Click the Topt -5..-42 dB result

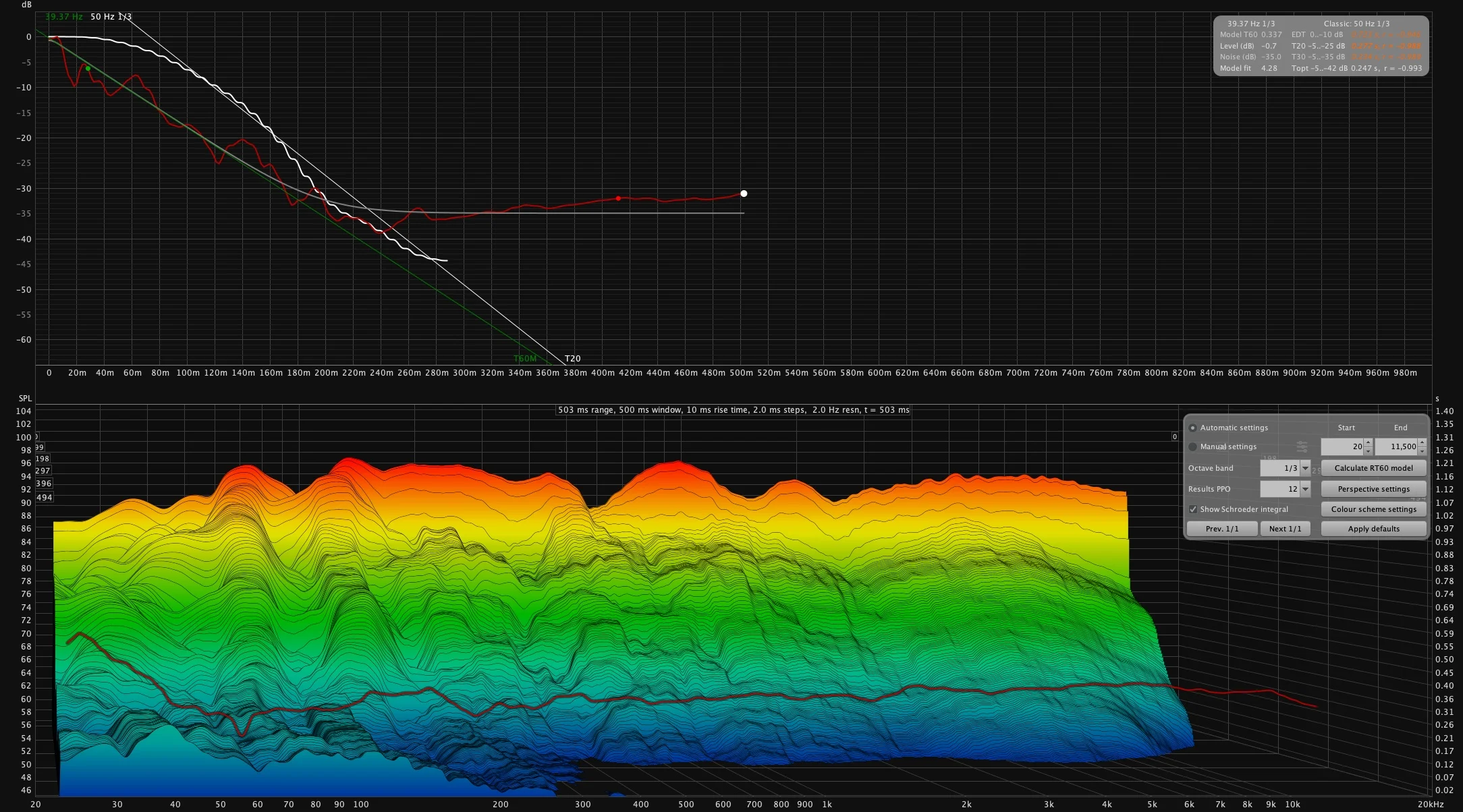pyautogui.click(x=1356, y=68)
